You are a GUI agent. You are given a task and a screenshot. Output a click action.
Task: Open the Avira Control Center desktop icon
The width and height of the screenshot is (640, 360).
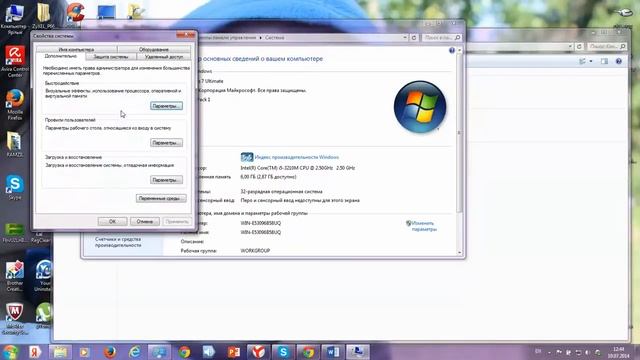coord(15,61)
